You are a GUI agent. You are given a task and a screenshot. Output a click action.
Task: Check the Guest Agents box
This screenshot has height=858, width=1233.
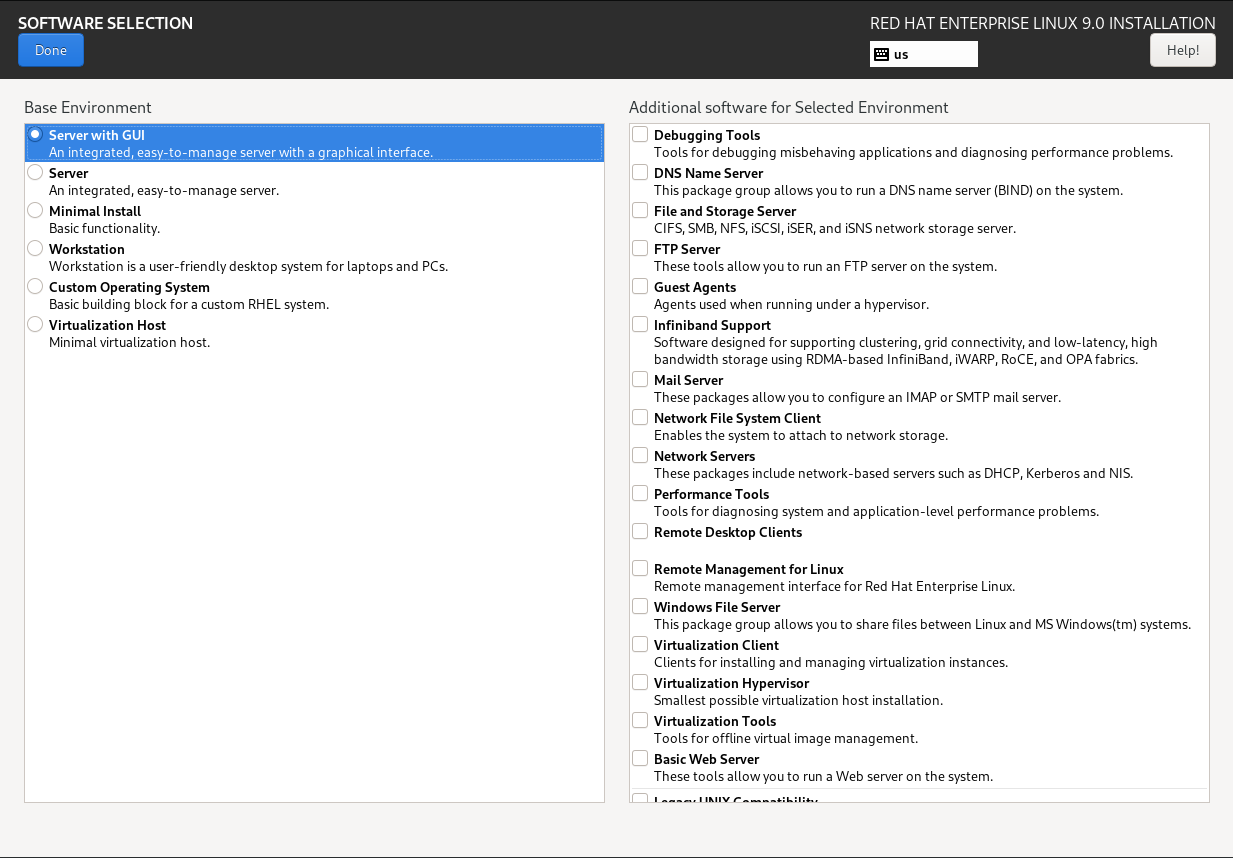pos(640,287)
